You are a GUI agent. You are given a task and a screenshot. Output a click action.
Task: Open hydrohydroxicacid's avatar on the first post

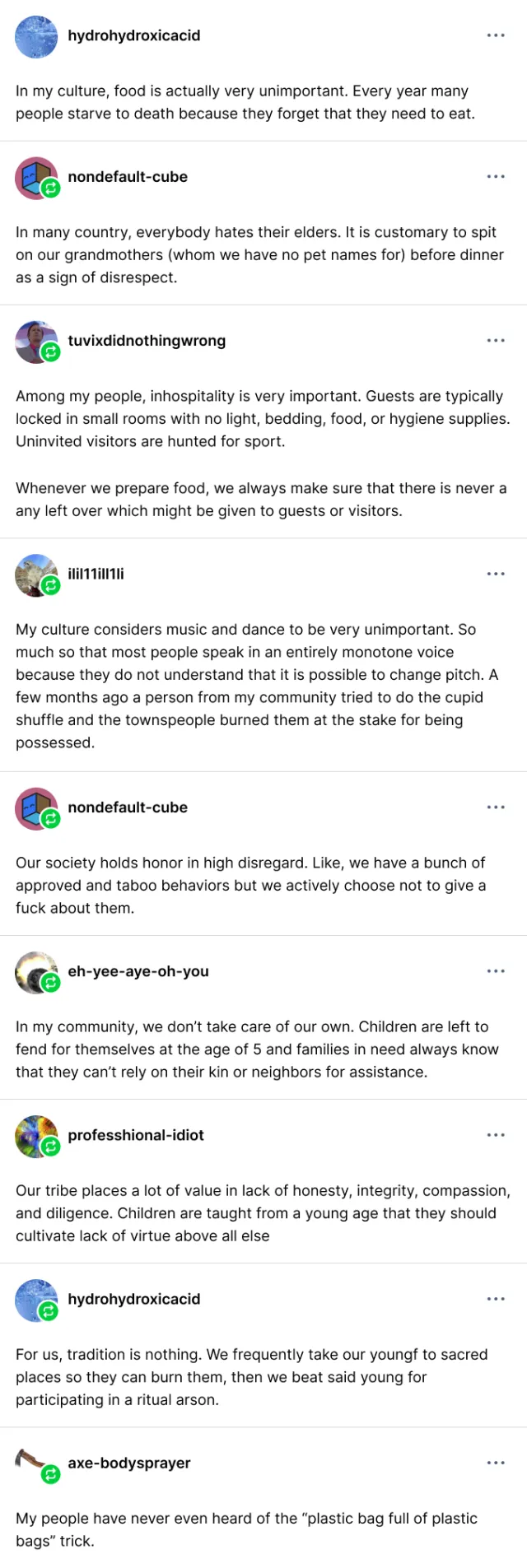click(x=37, y=36)
